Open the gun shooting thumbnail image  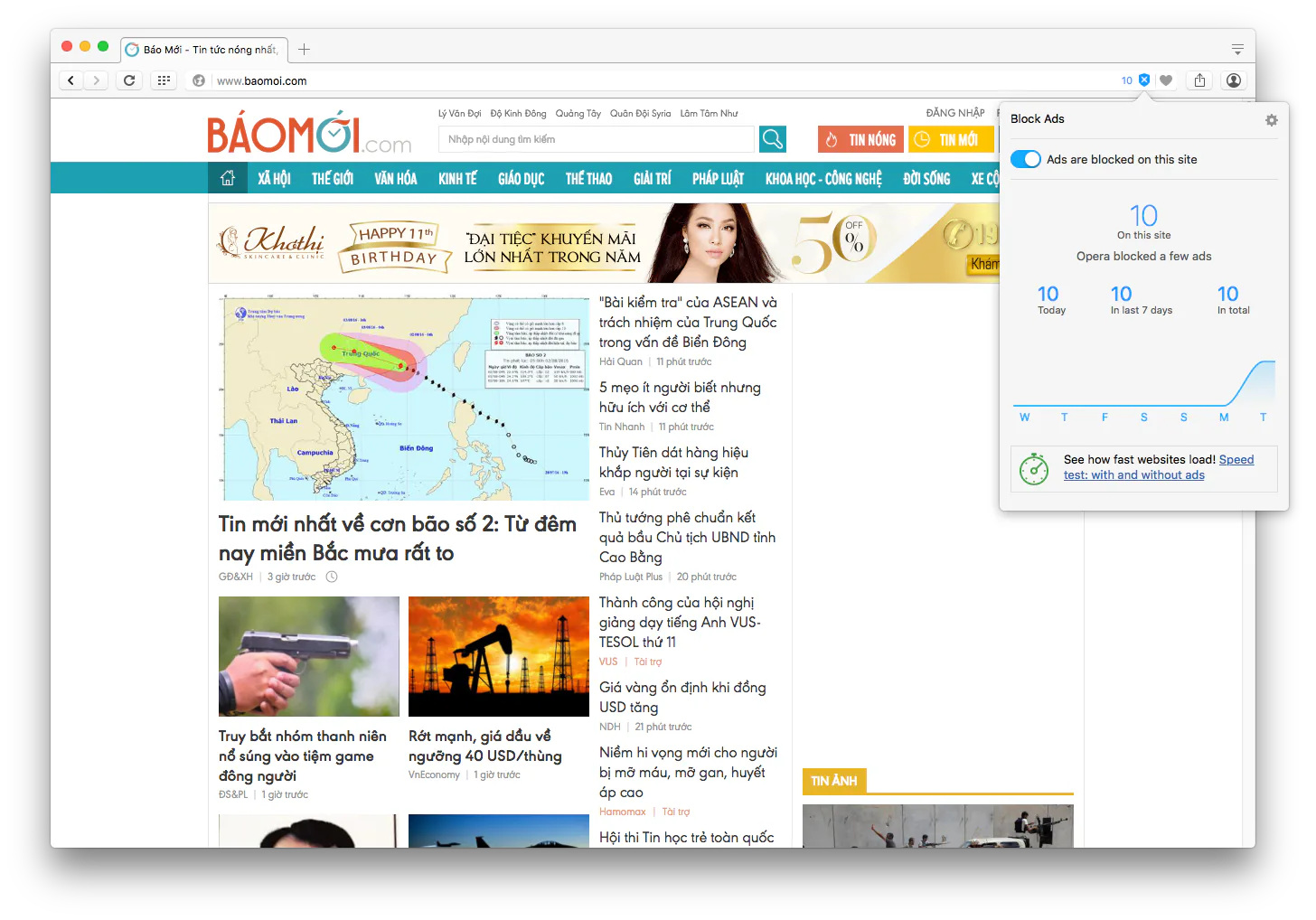pos(309,656)
